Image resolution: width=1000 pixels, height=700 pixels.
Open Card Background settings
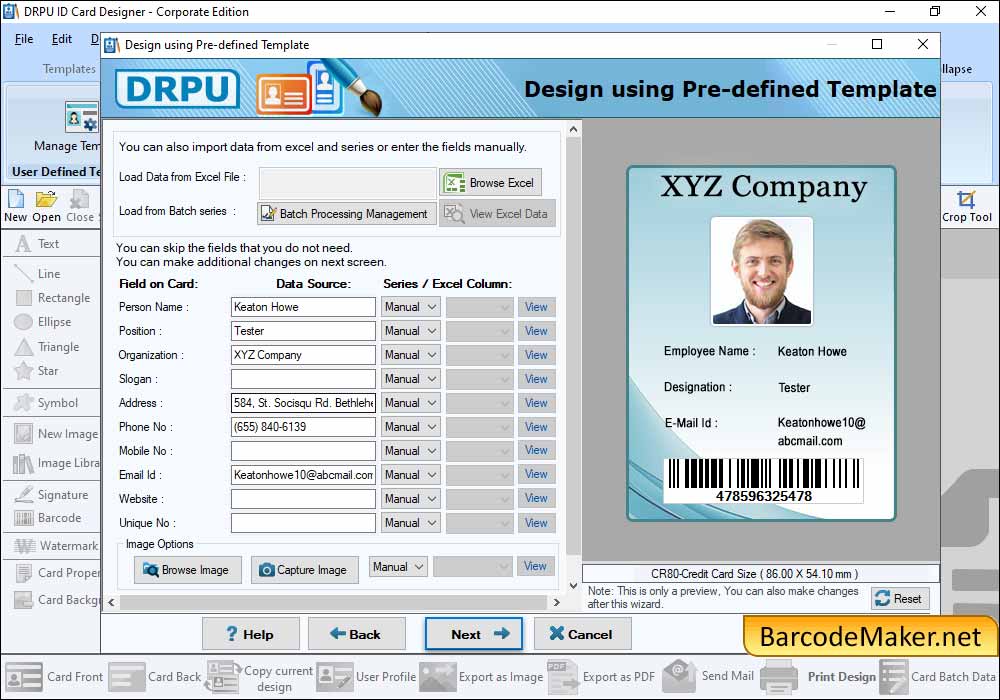(x=56, y=599)
